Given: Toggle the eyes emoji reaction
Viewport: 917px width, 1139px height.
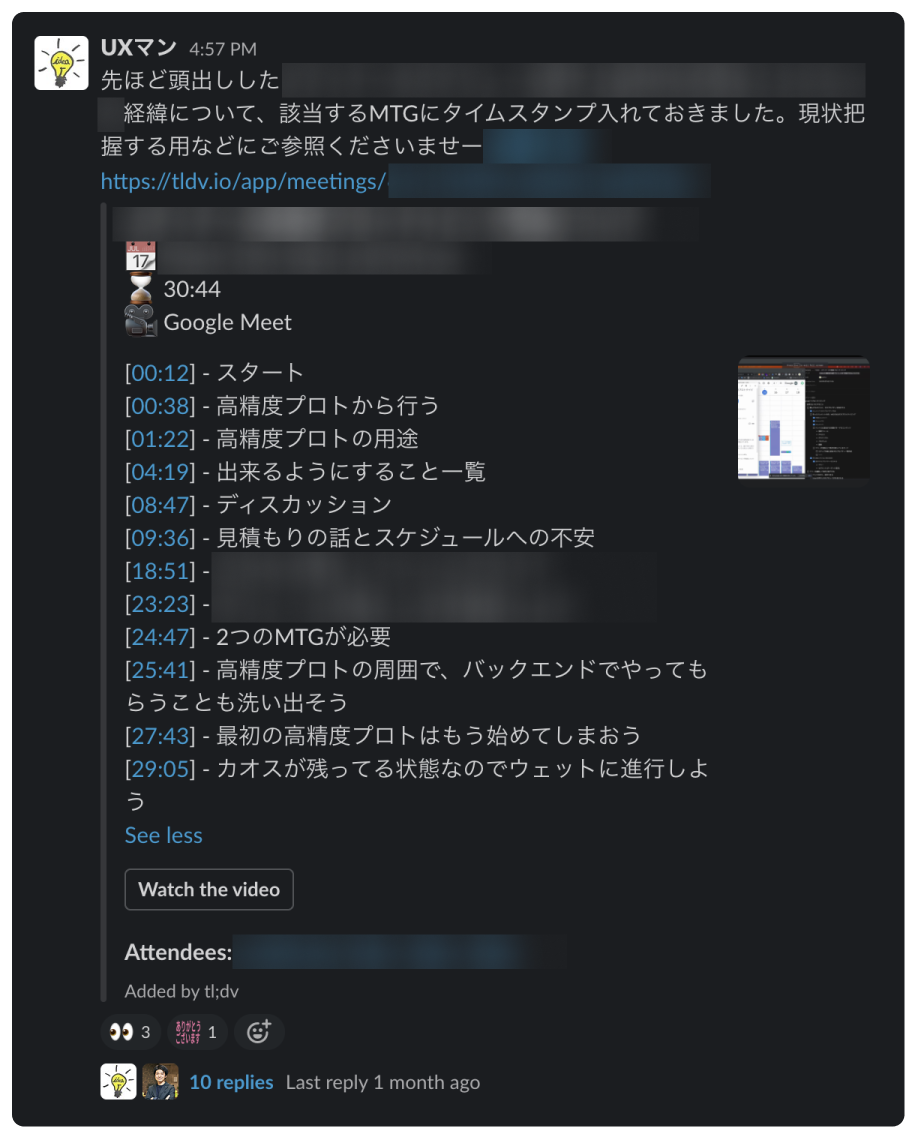Looking at the screenshot, I should 130,1032.
